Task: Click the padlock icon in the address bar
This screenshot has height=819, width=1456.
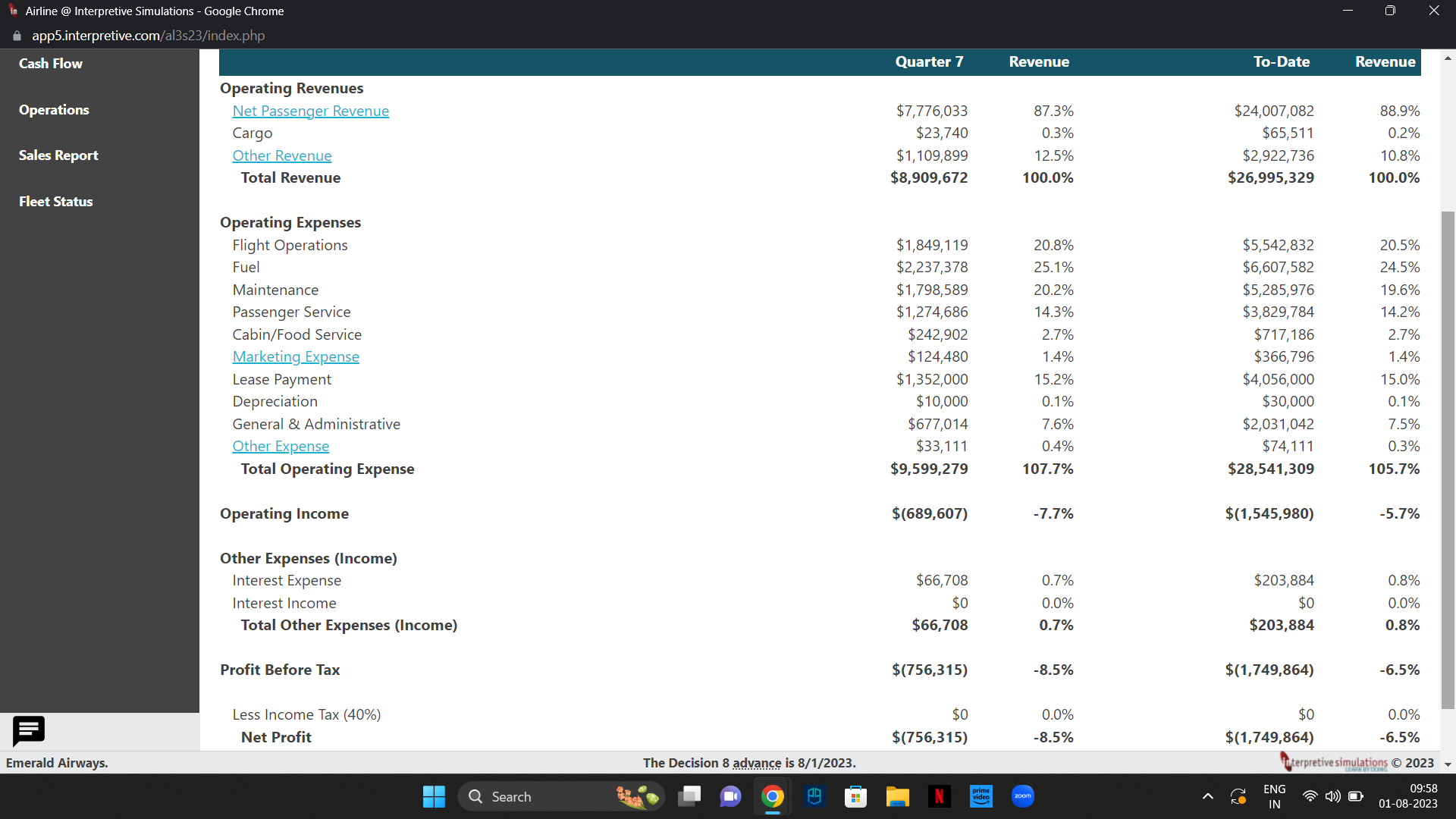Action: click(x=15, y=36)
